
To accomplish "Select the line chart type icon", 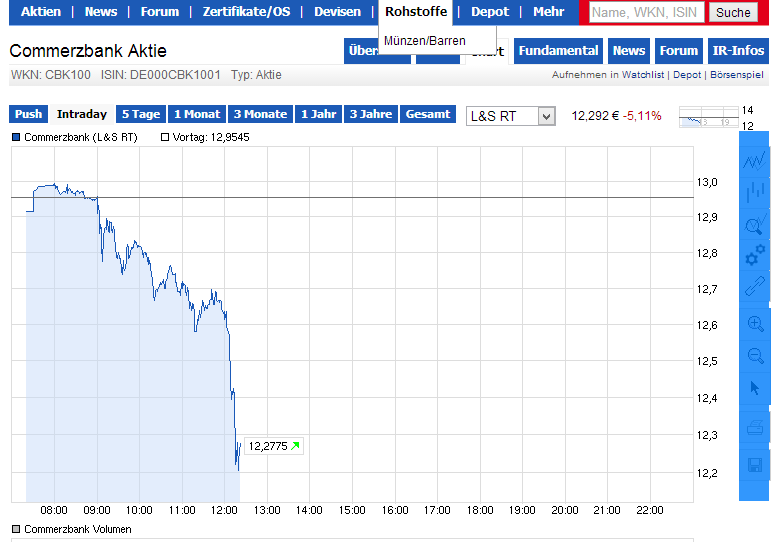I will 755,160.
